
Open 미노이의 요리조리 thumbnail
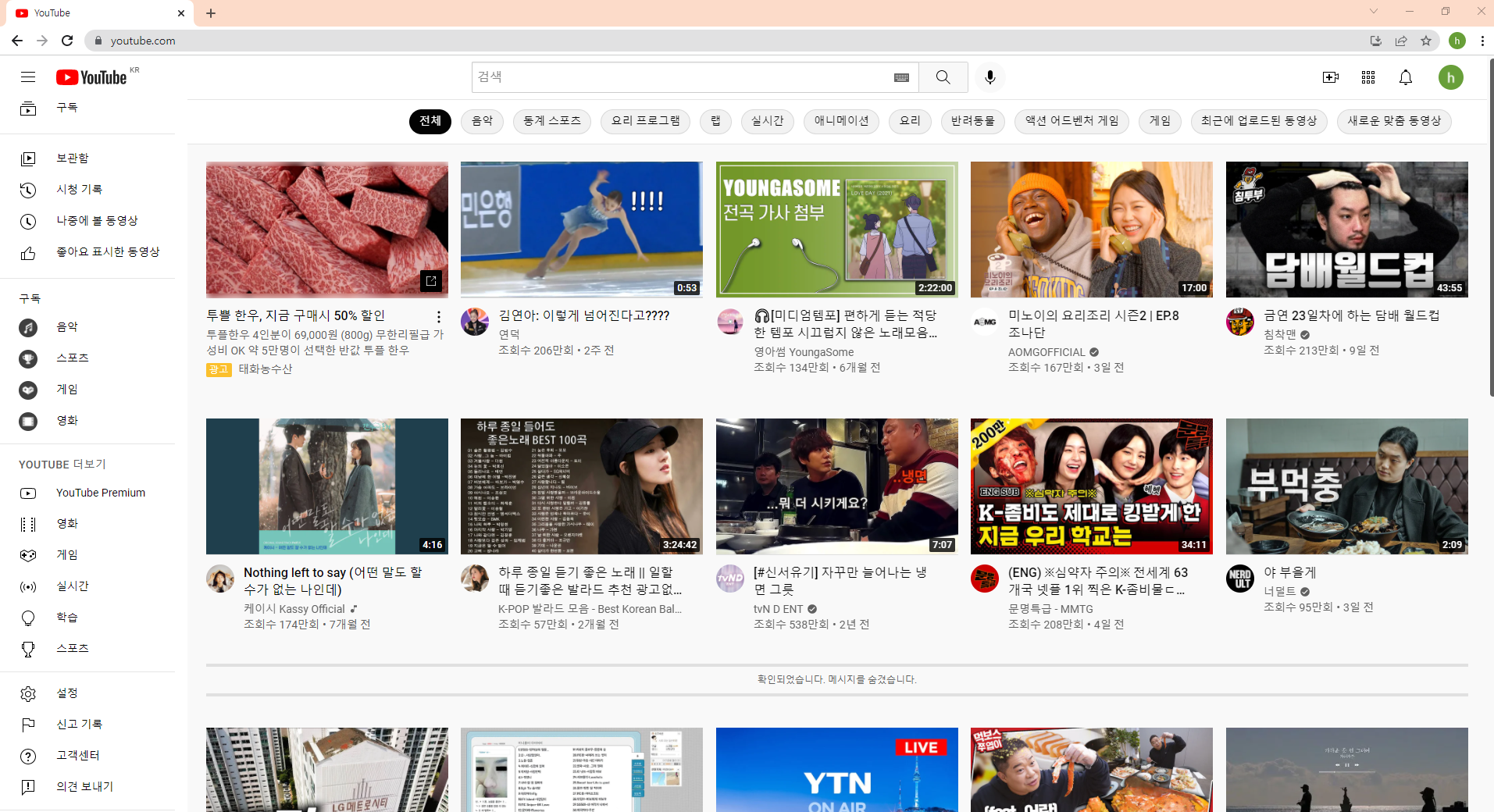[1091, 230]
